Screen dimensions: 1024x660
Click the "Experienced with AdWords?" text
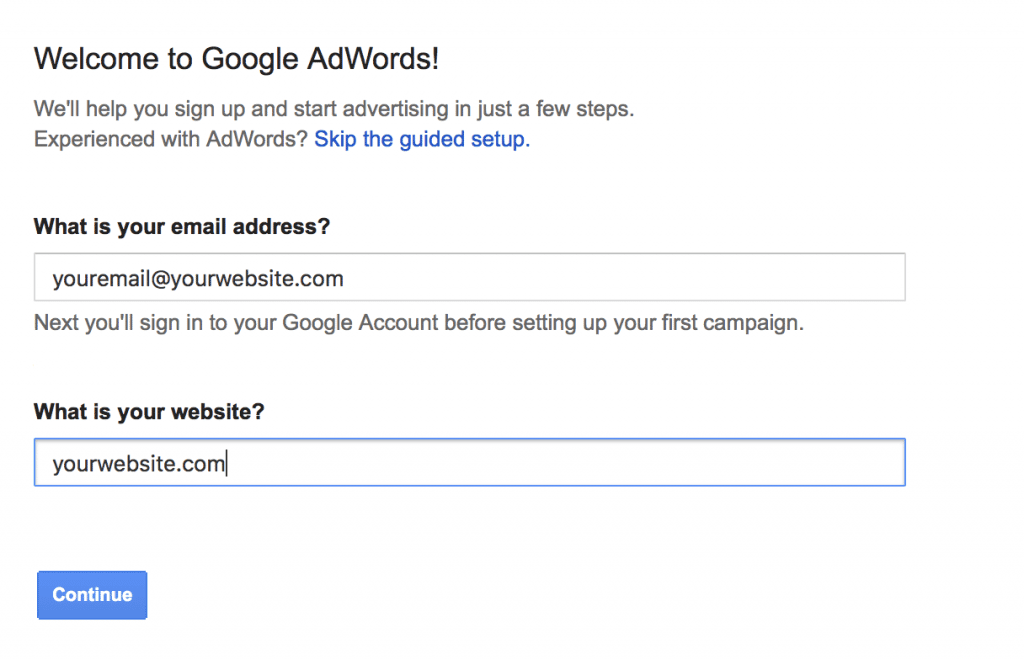[171, 139]
